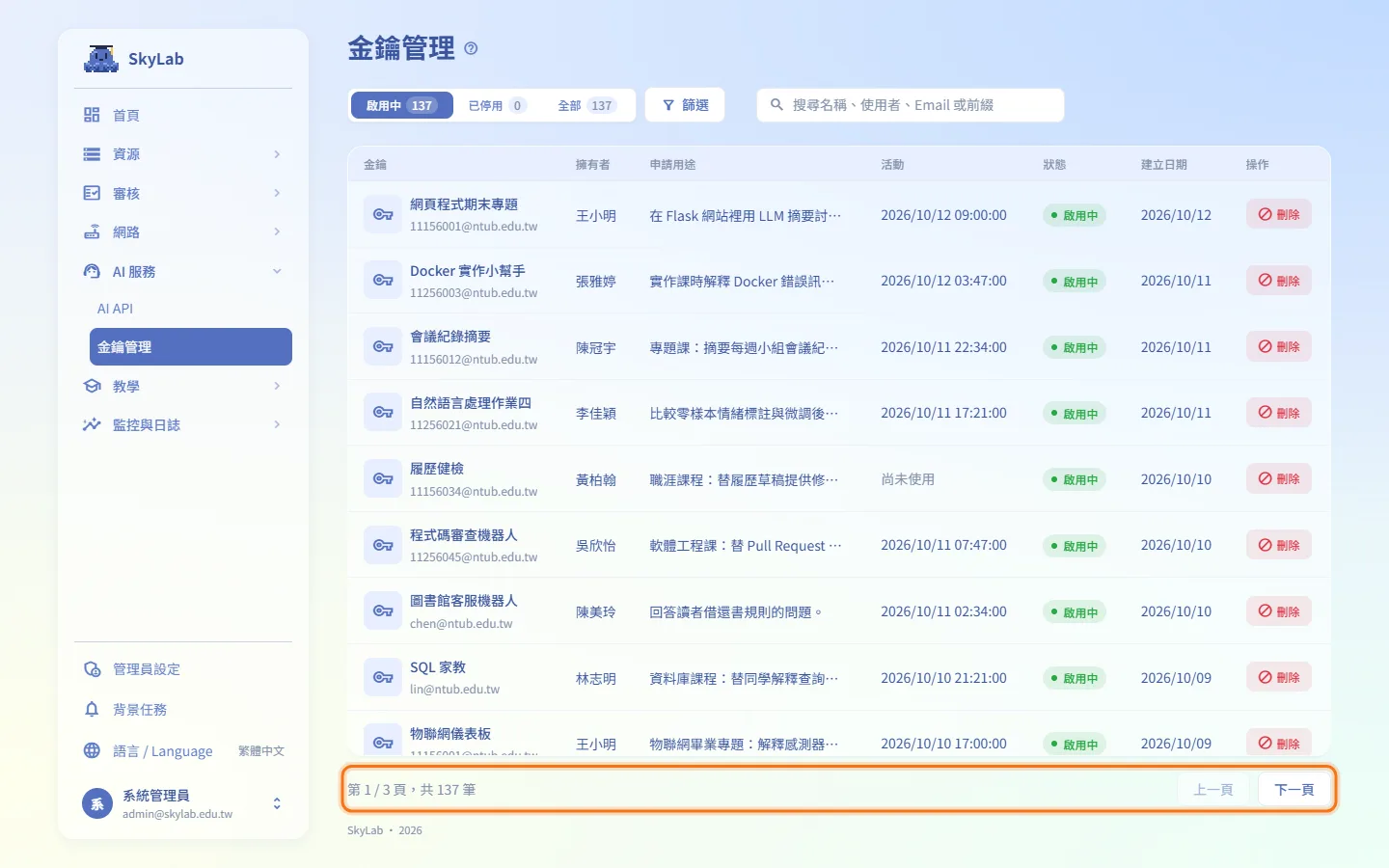The image size is (1389, 868).
Task: Click the key icon for Docker 實作小幫手
Action: click(383, 281)
